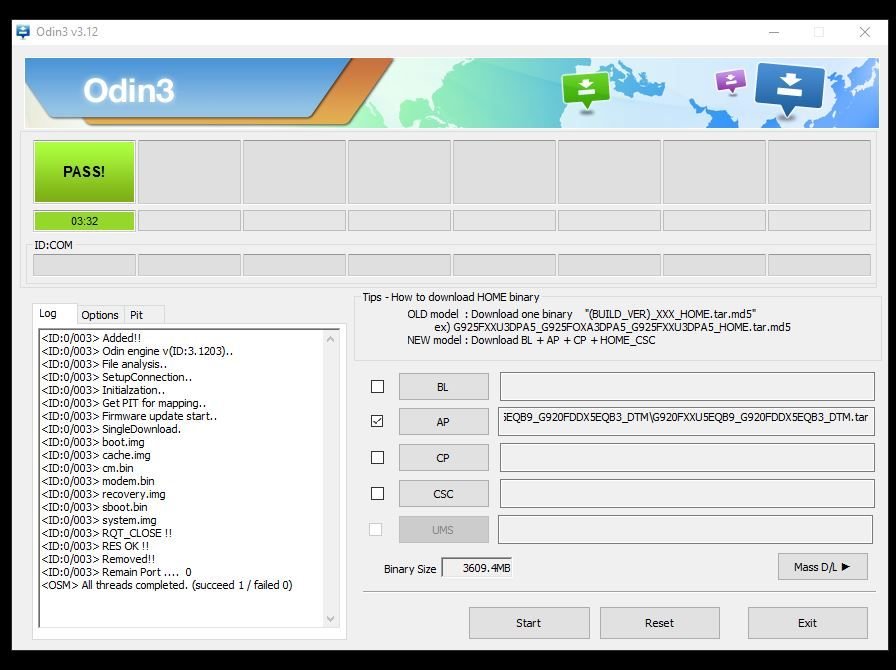This screenshot has height=670, width=896.
Task: Click the Reset button
Action: [659, 623]
